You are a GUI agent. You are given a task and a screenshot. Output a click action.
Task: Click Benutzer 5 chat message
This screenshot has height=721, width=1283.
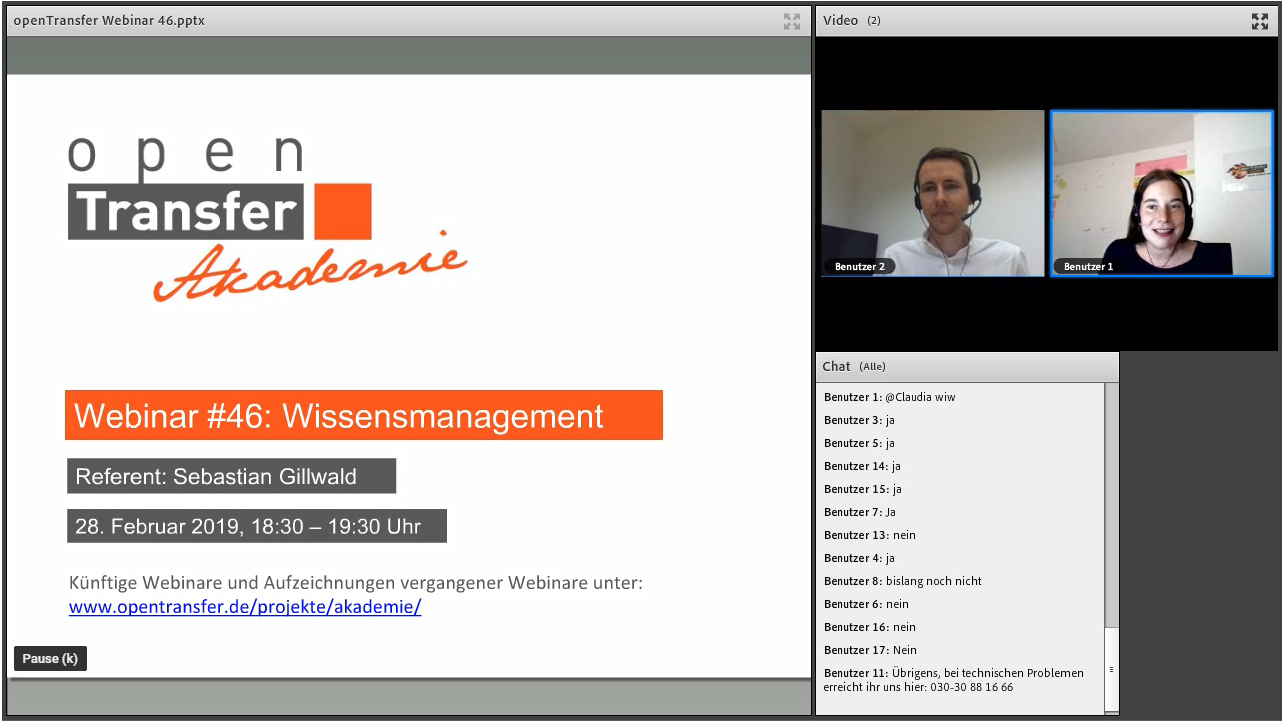[x=859, y=443]
